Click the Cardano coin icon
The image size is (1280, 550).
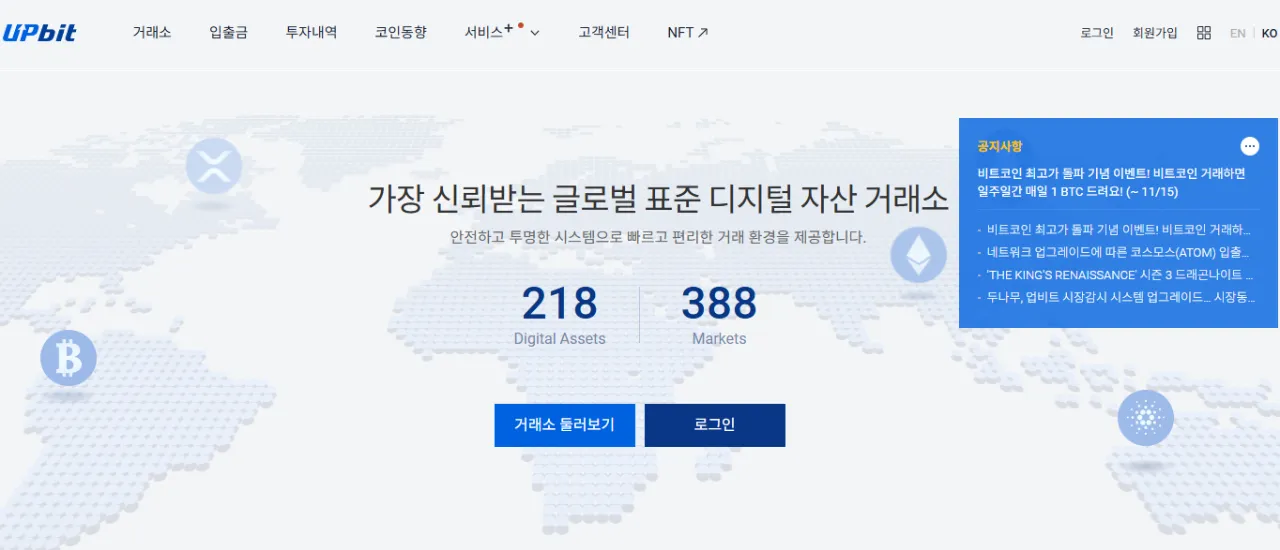(x=1145, y=417)
